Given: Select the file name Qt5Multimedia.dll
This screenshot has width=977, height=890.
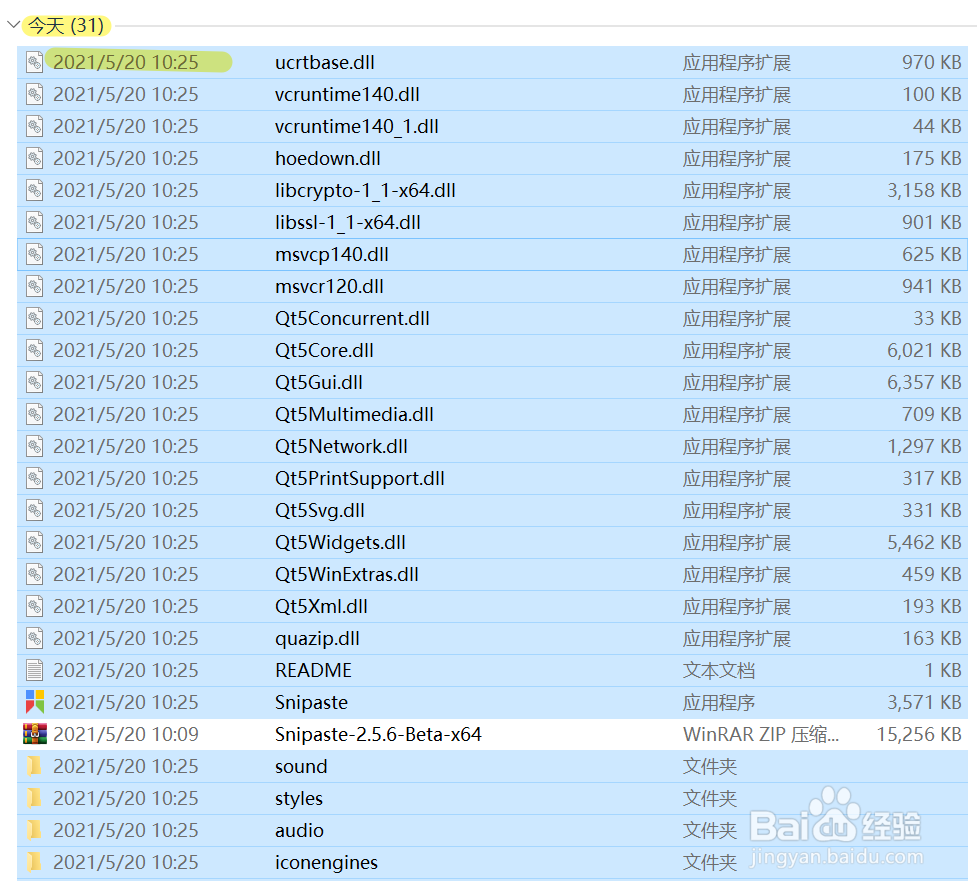Looking at the screenshot, I should pos(354,414).
